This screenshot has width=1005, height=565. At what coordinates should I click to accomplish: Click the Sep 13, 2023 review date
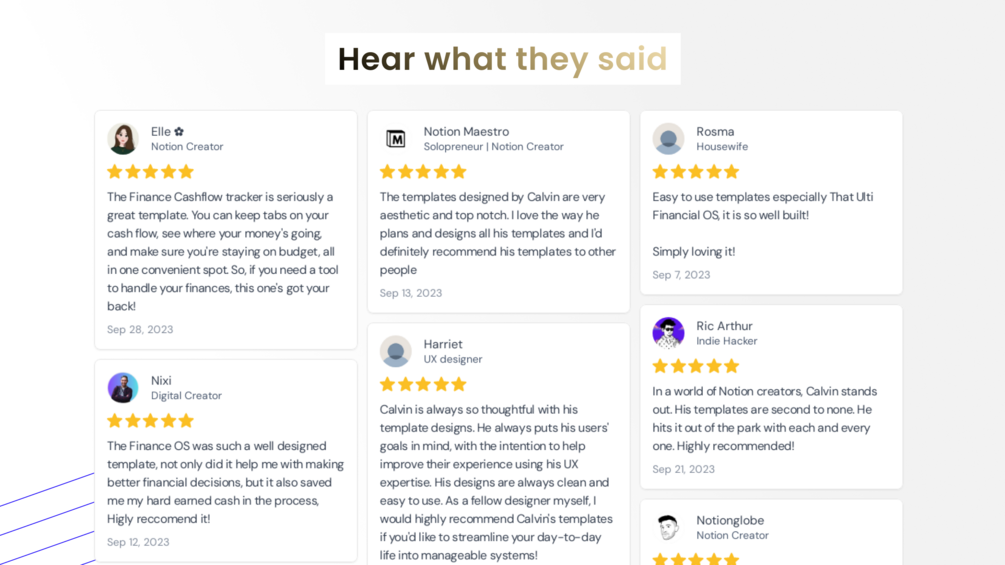click(x=411, y=293)
